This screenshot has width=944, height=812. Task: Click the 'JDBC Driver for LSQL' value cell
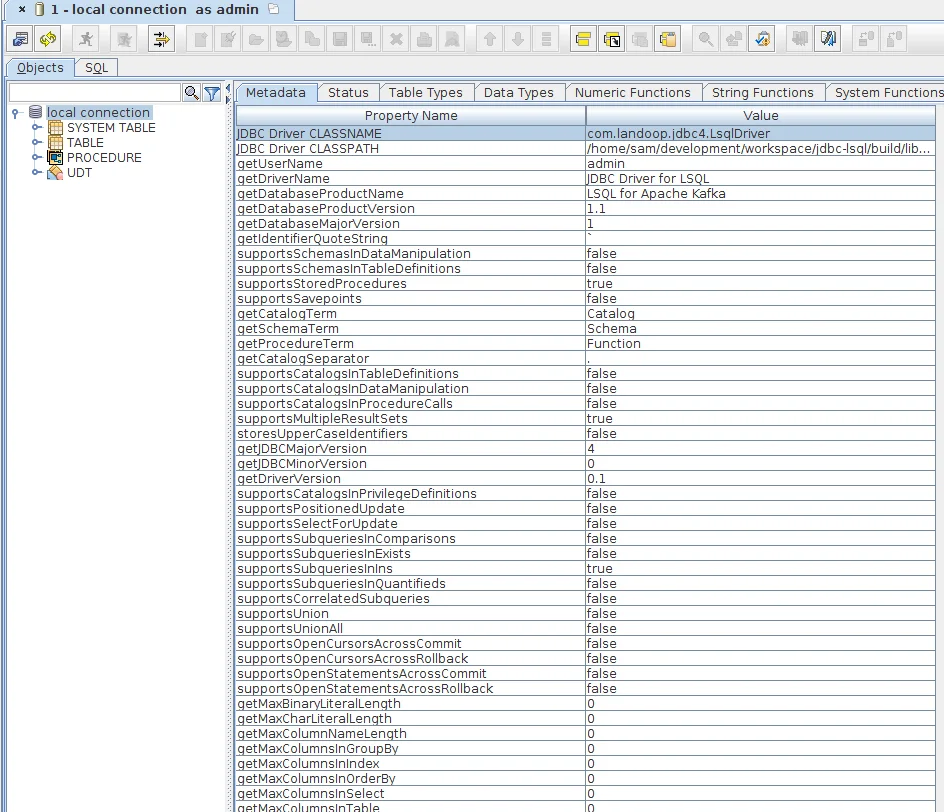(760, 179)
